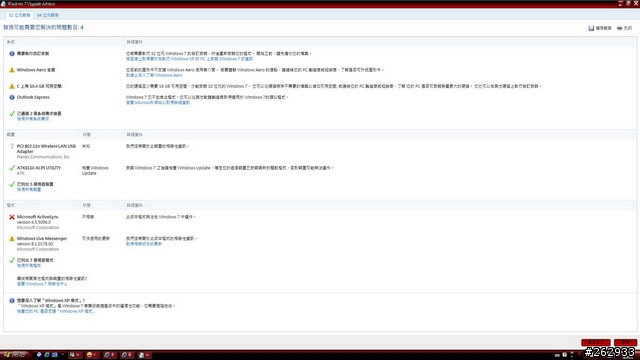This screenshot has height=360, width=640.
Task: Select Planex Communications, Inc. vendor text
Action: click(x=44, y=157)
